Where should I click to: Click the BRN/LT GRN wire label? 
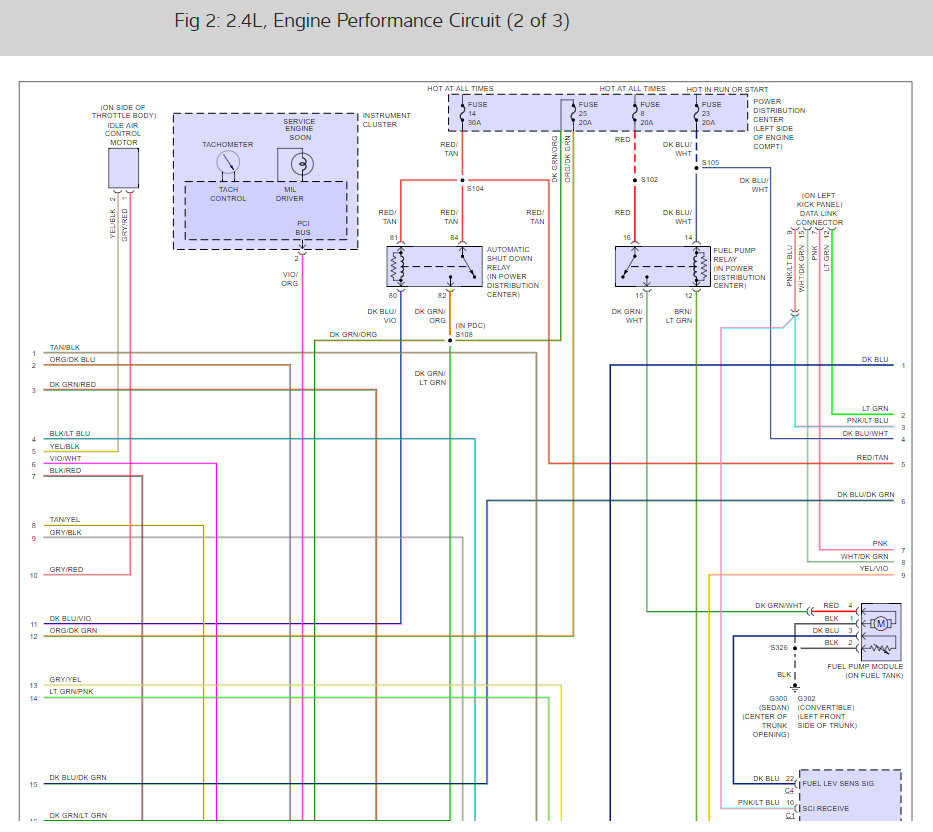point(679,316)
